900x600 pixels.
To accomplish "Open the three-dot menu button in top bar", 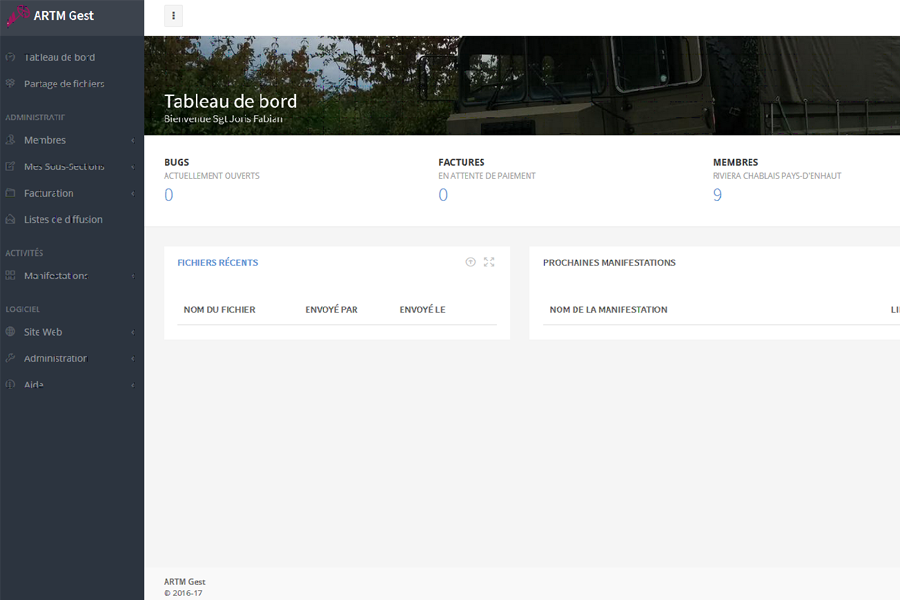I will 173,16.
